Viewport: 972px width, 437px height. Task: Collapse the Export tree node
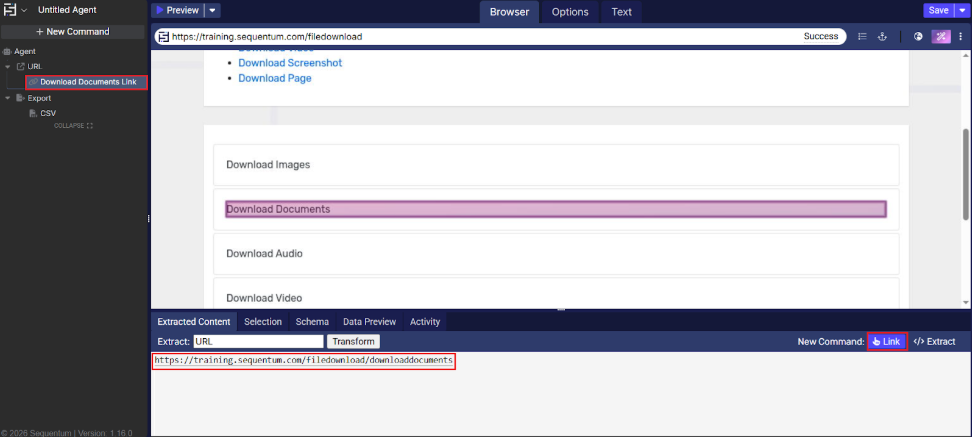coord(8,99)
